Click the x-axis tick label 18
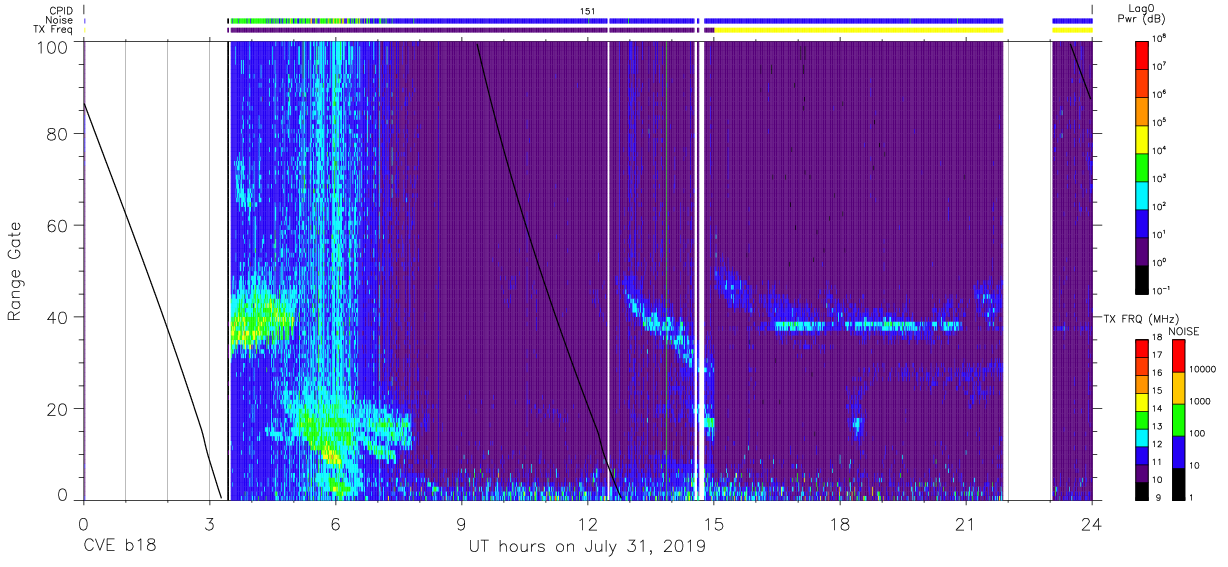 [839, 523]
